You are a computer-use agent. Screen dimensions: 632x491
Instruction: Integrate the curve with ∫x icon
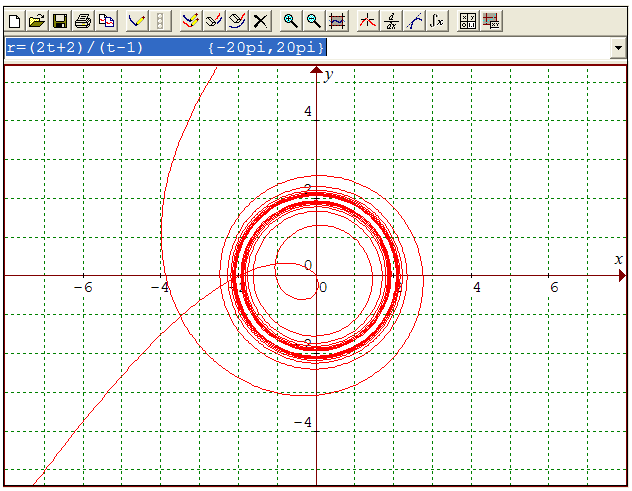tap(437, 21)
